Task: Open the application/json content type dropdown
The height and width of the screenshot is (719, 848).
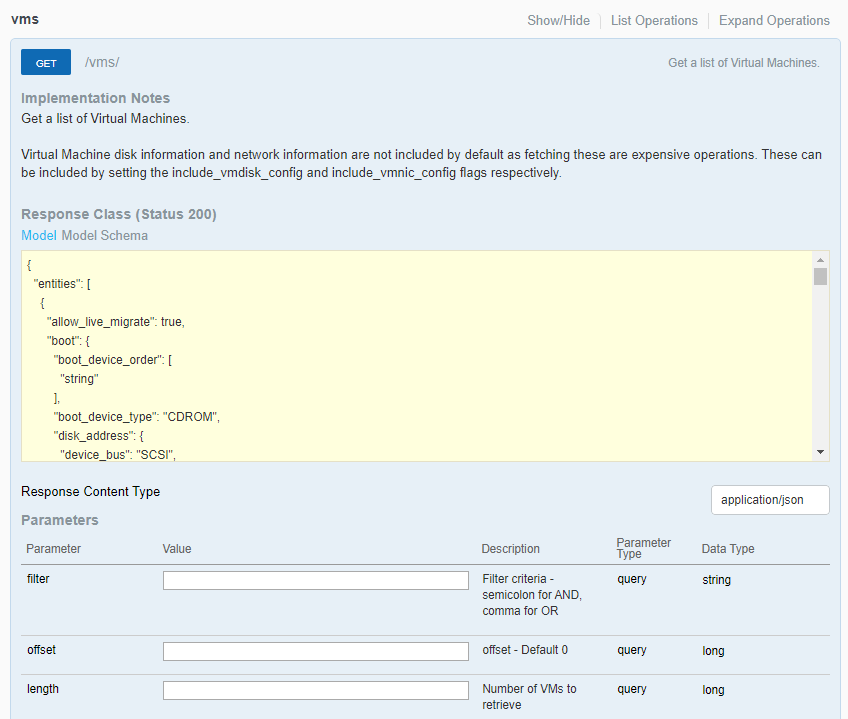Action: point(770,500)
